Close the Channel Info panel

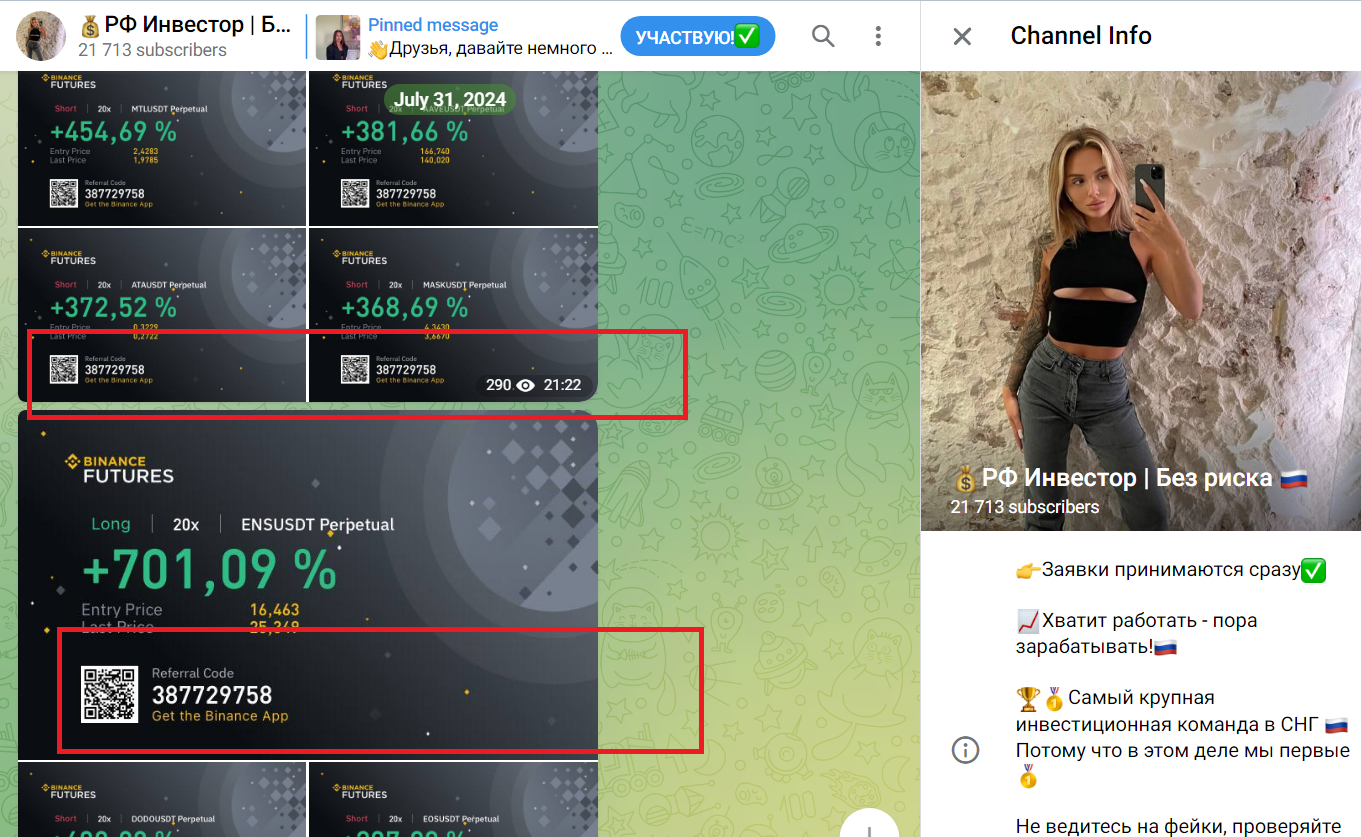coord(962,36)
